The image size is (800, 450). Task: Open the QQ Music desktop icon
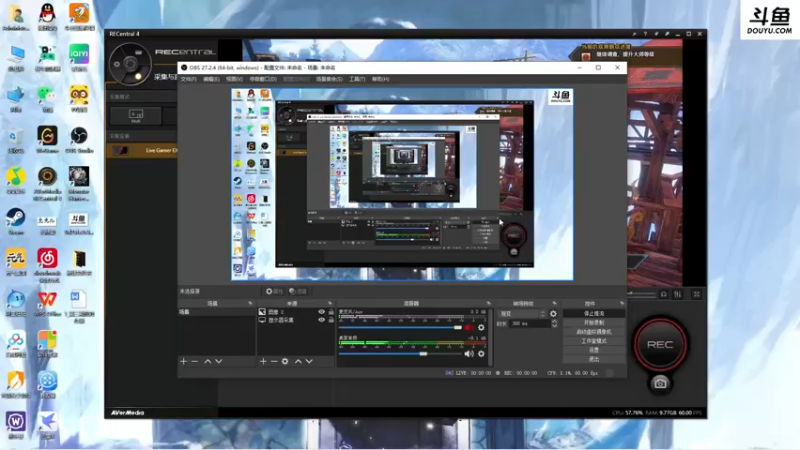click(16, 180)
